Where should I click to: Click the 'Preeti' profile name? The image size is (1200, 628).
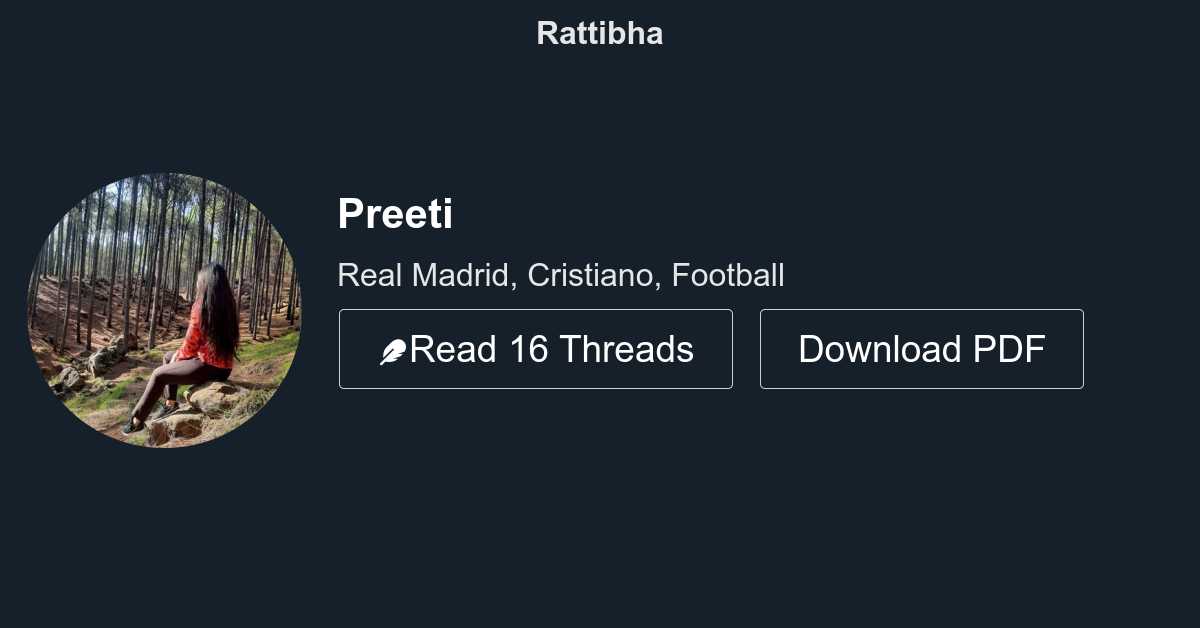396,213
